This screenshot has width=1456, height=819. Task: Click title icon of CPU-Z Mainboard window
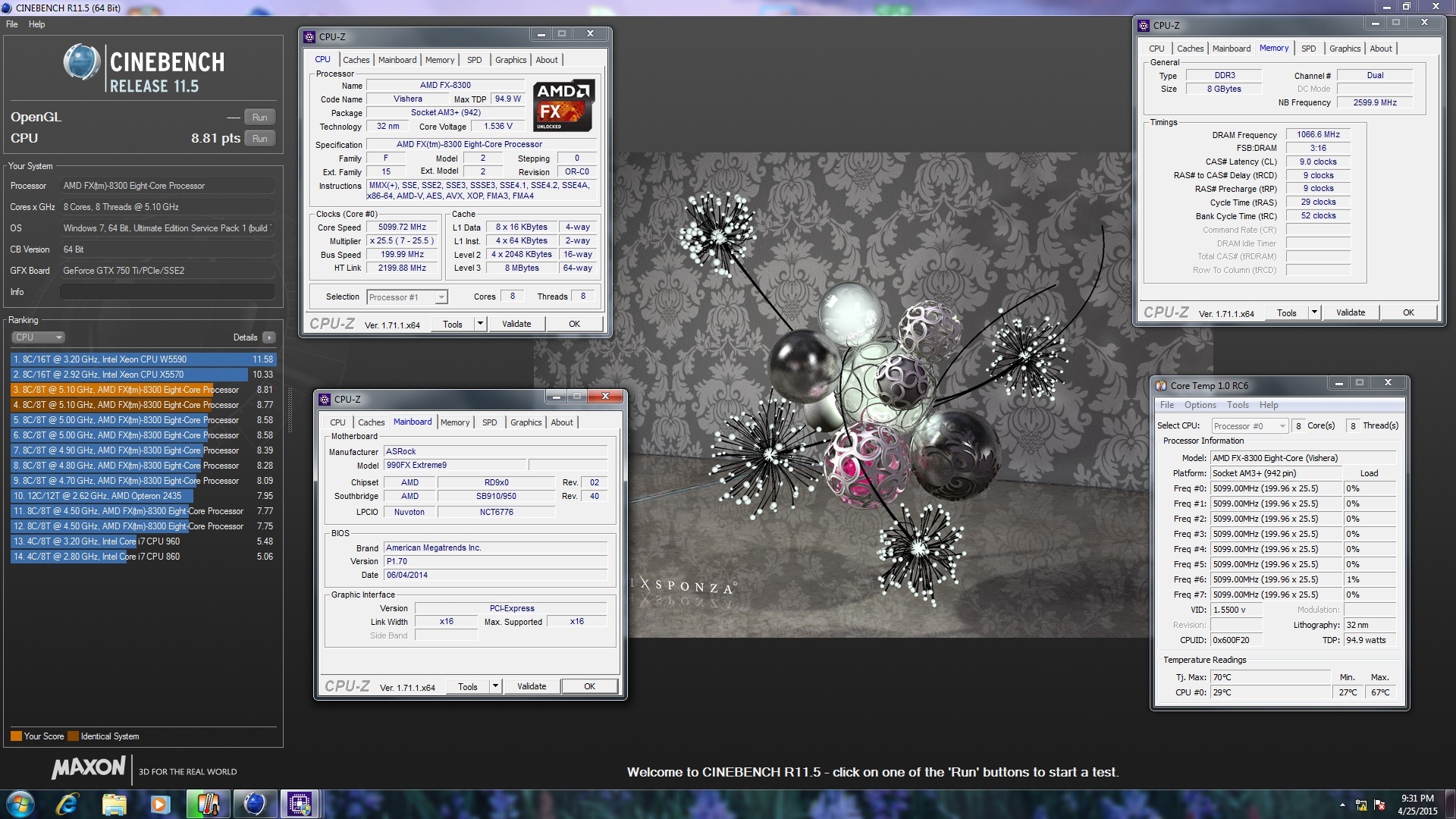click(x=325, y=399)
